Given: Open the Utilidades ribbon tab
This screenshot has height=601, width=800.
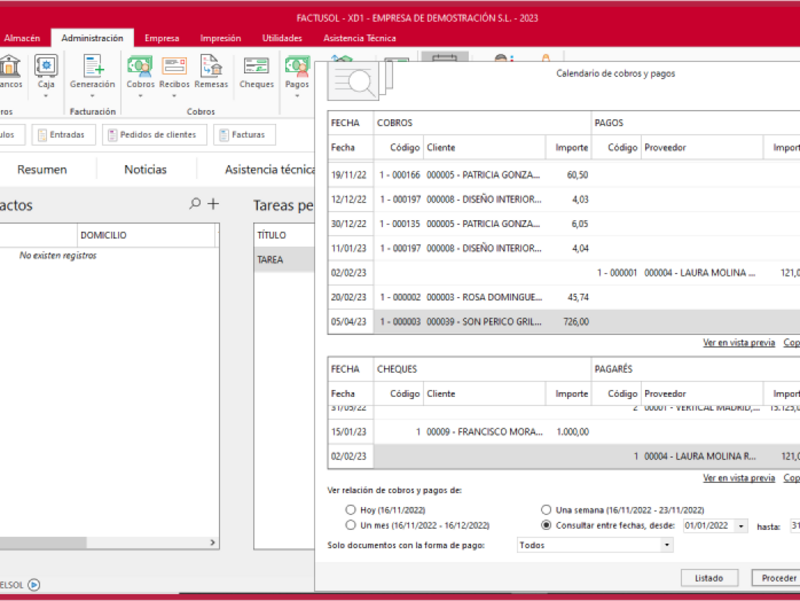Looking at the screenshot, I should [282, 38].
